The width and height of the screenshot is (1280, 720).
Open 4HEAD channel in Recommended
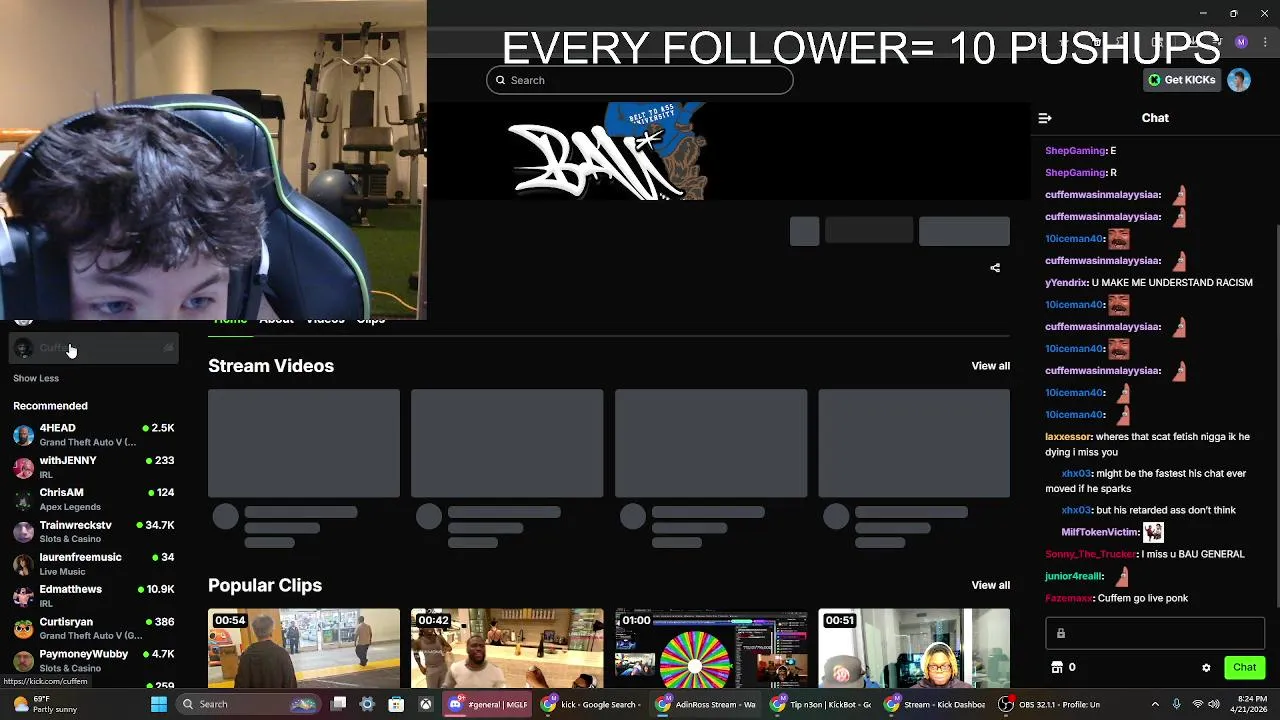(94, 434)
